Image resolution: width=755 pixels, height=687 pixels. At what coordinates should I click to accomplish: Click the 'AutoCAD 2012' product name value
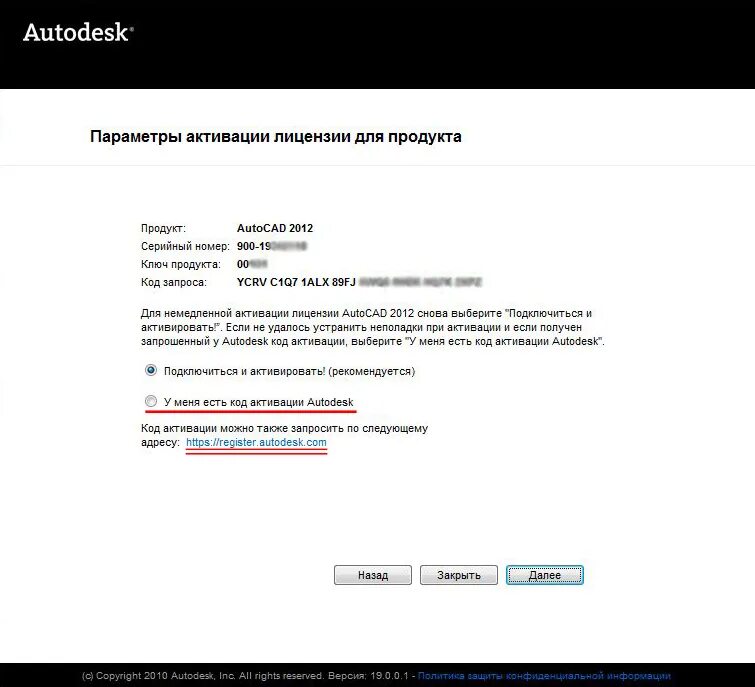tap(275, 228)
